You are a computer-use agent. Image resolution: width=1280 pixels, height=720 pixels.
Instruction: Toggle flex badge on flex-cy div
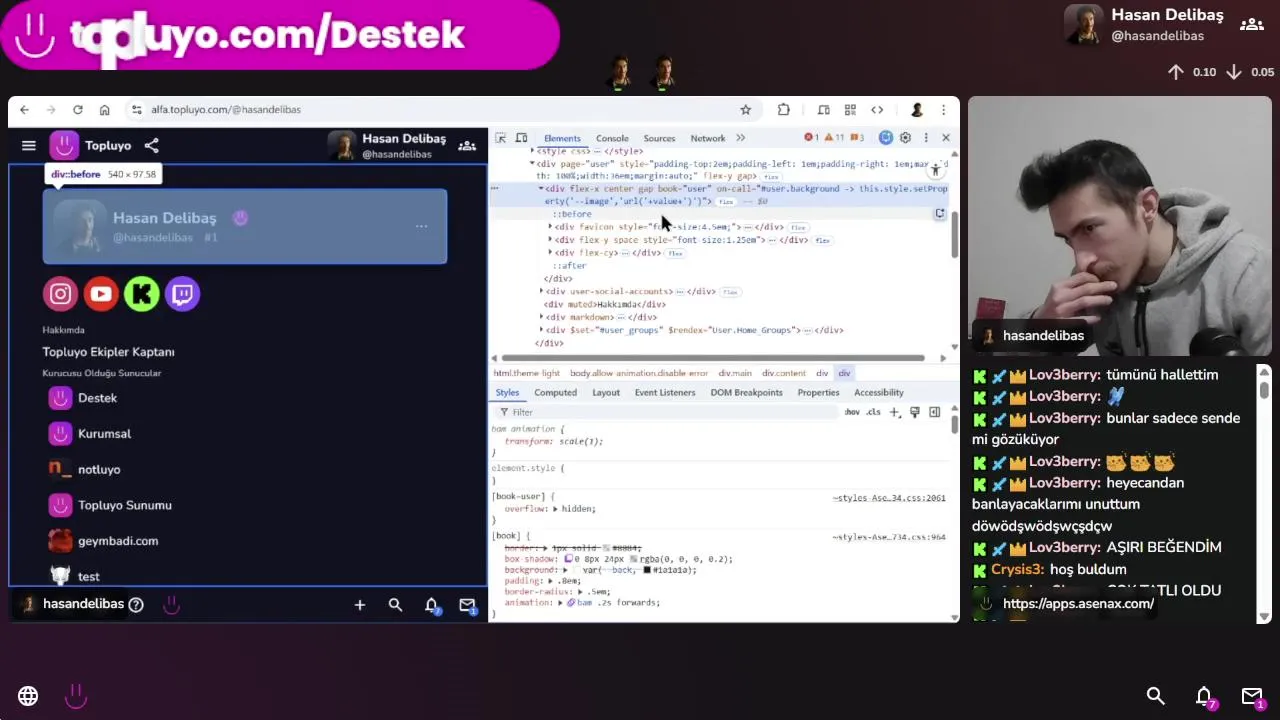click(x=675, y=254)
